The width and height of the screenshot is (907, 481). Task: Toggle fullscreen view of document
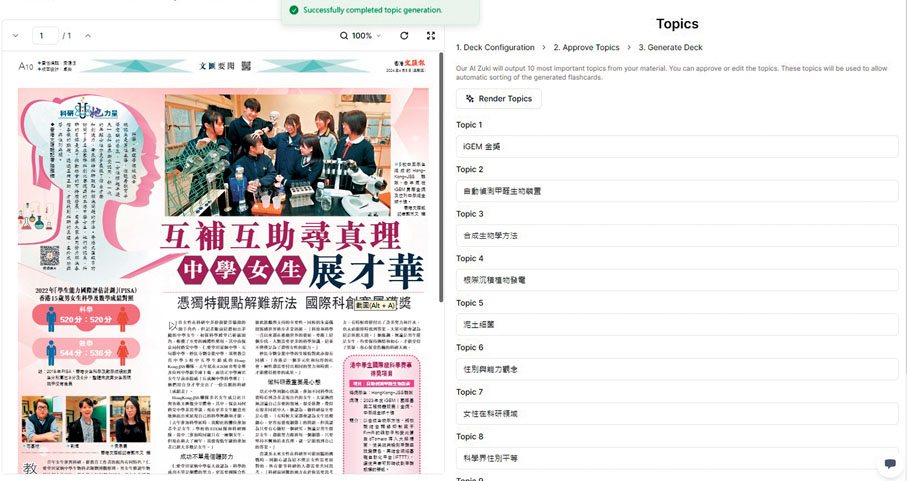click(431, 36)
